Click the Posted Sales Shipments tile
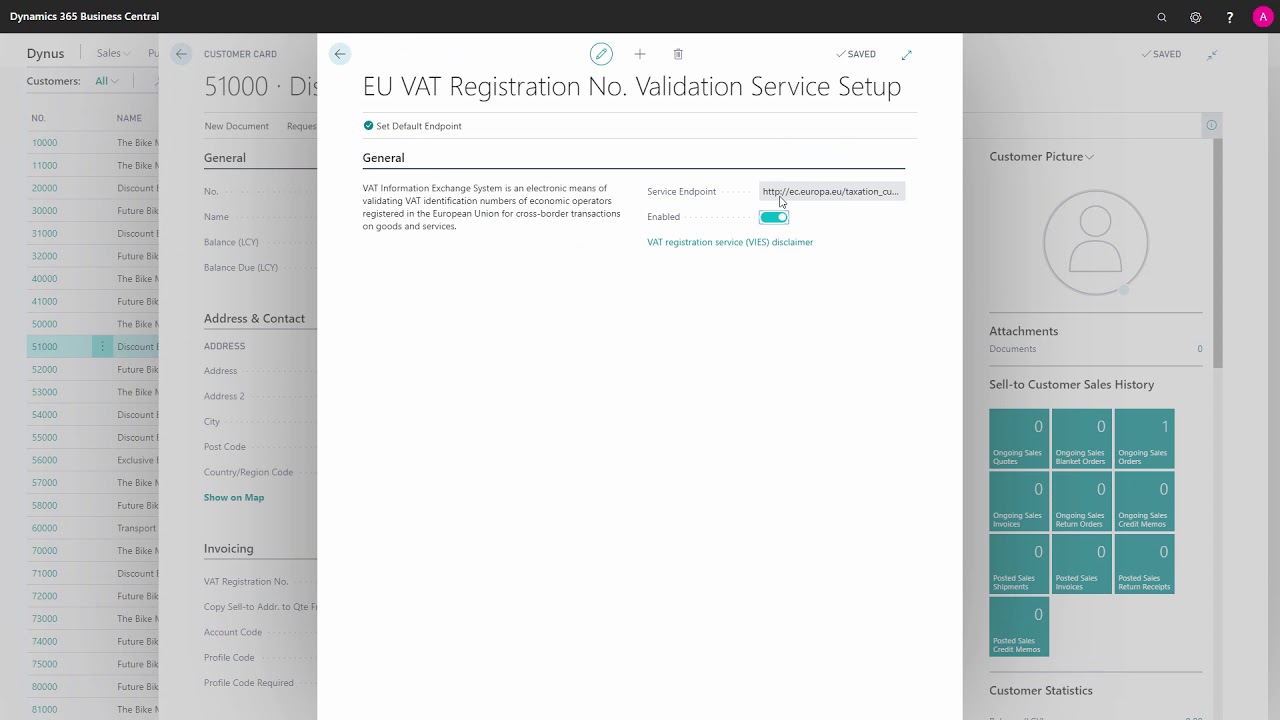 tap(1019, 564)
